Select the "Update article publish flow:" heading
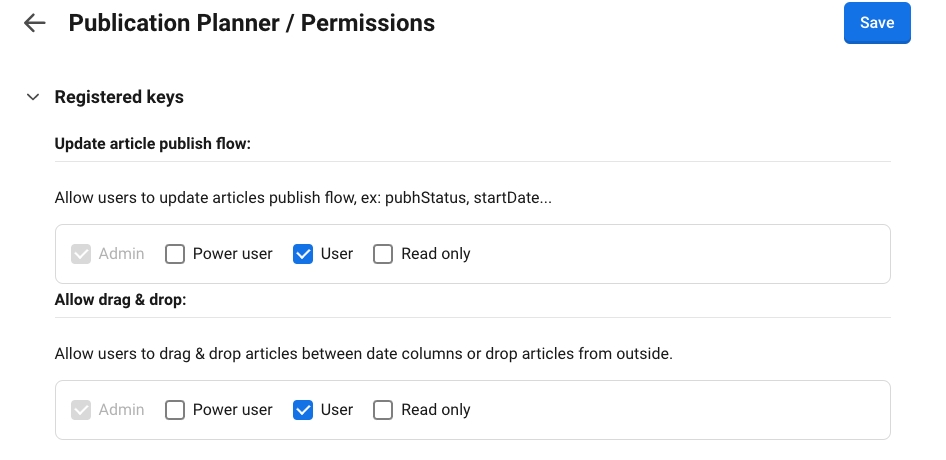This screenshot has width=946, height=460. click(x=152, y=144)
